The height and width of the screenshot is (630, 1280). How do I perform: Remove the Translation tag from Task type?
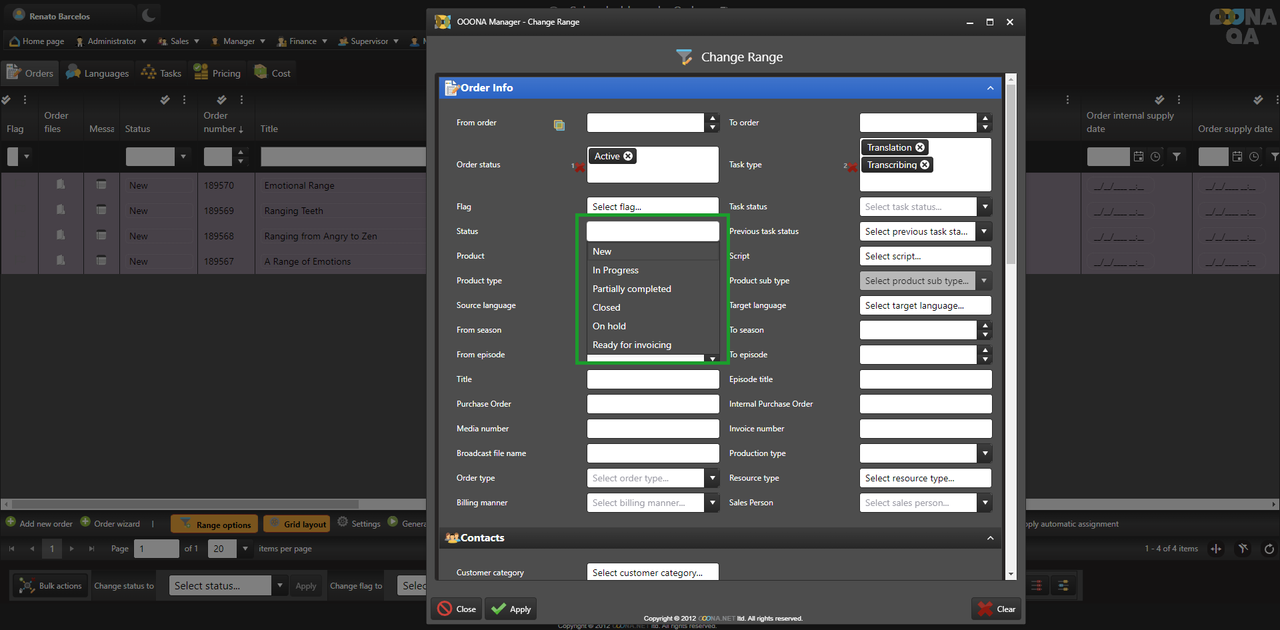[x=920, y=147]
